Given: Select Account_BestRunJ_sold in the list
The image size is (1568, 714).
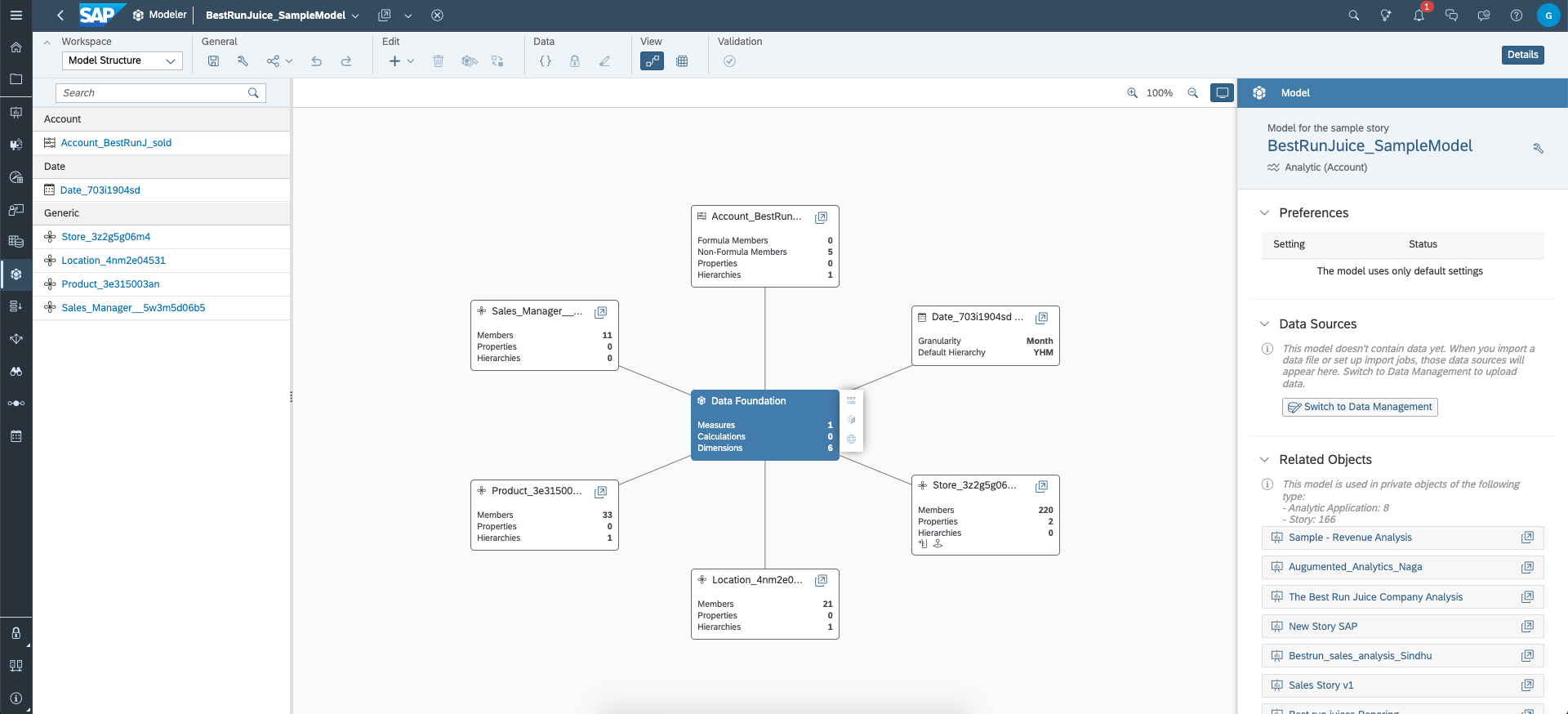Looking at the screenshot, I should tap(116, 143).
